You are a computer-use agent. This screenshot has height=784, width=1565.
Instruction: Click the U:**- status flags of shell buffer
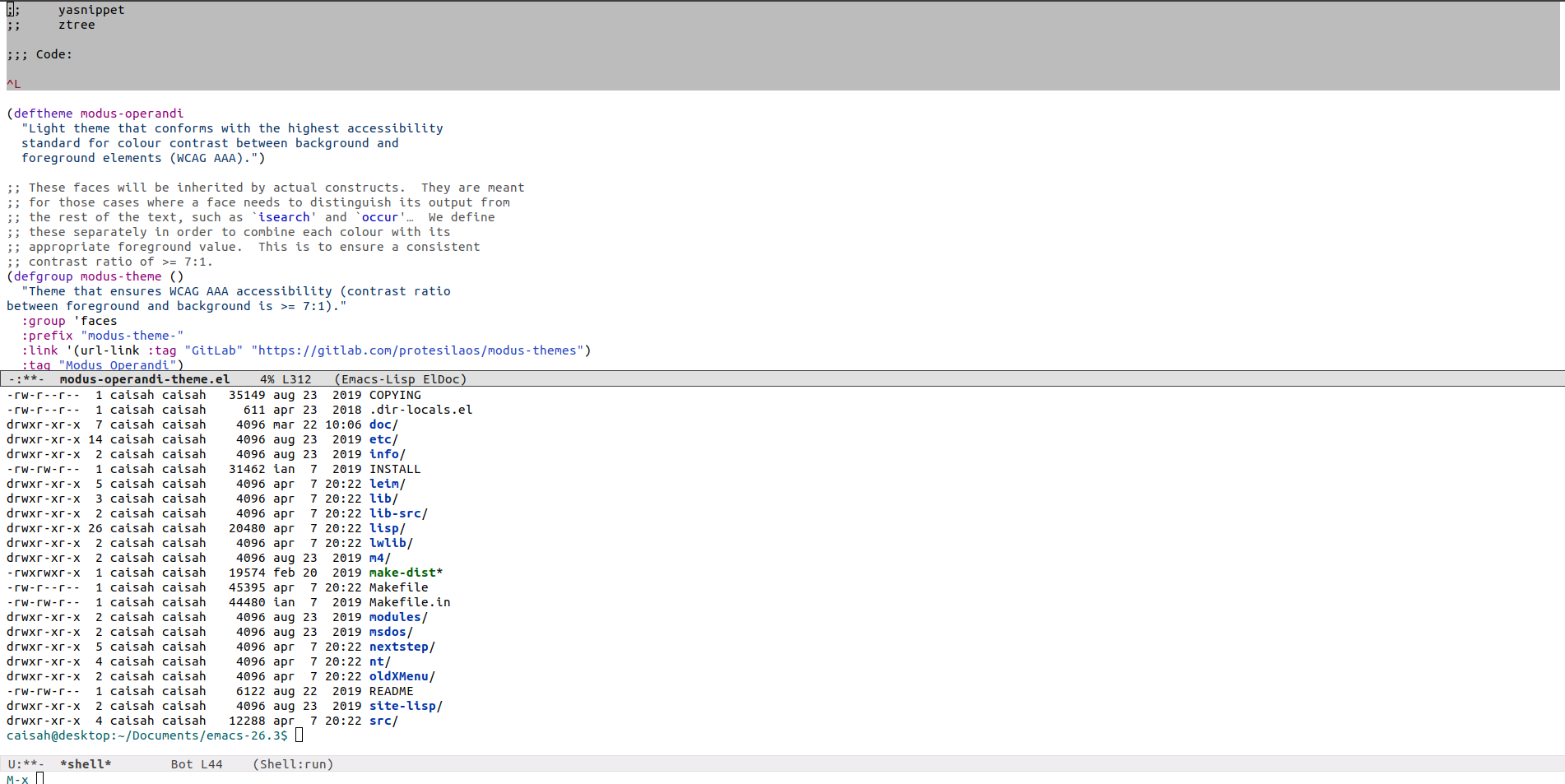tap(26, 764)
